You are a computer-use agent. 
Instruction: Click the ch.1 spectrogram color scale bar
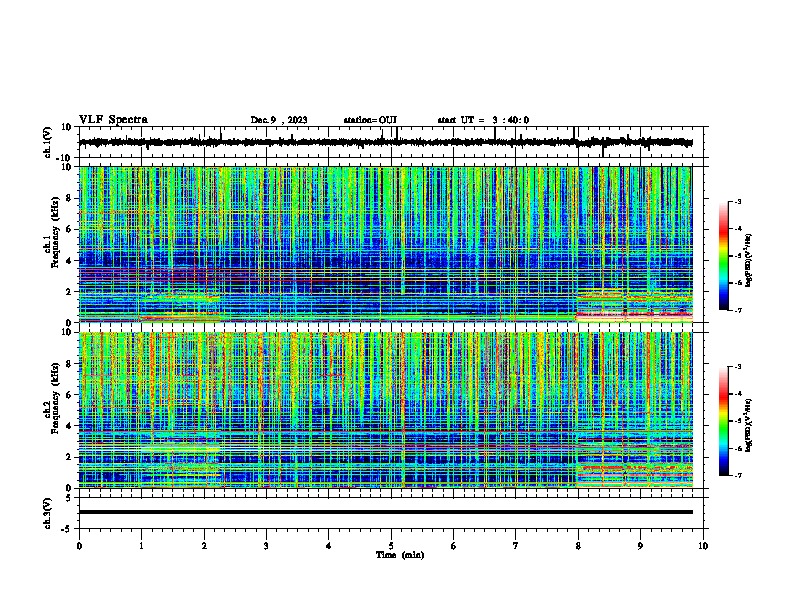[724, 256]
